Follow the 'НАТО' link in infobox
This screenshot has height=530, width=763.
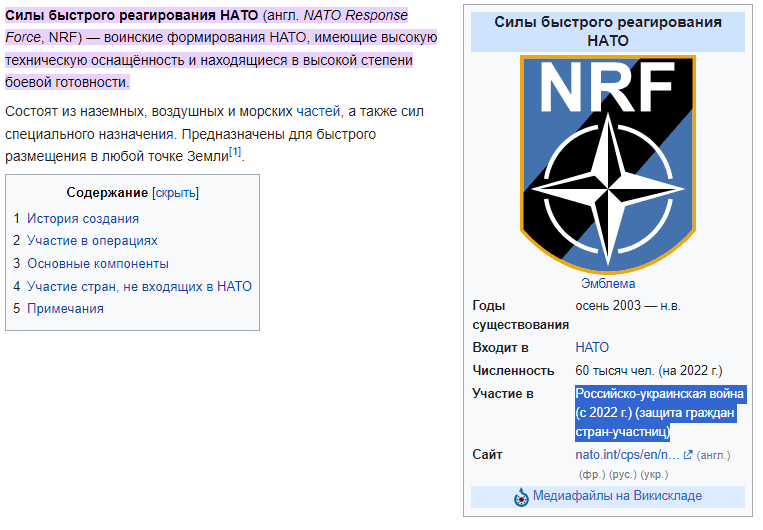click(592, 347)
